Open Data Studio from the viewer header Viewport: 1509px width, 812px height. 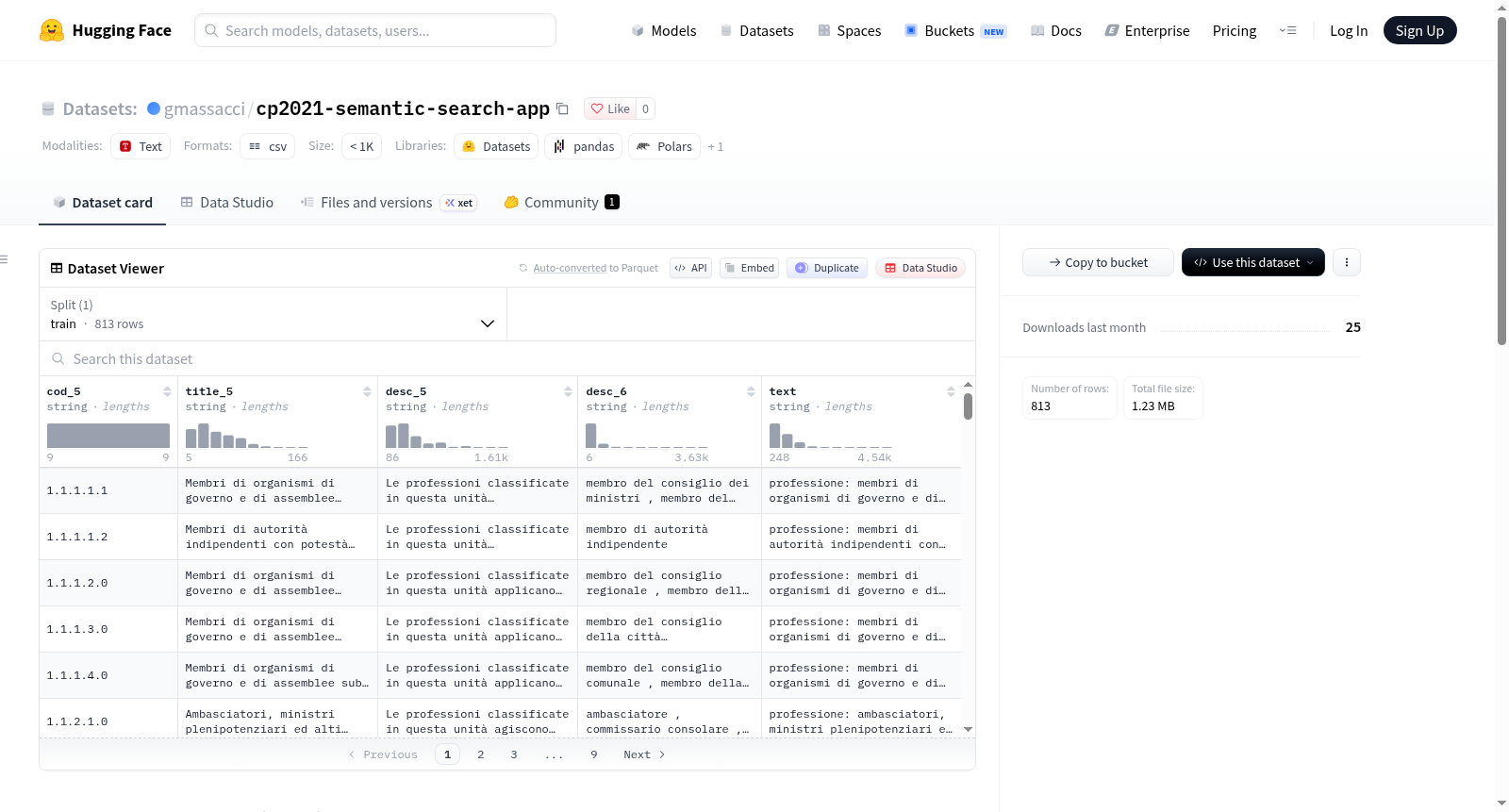tap(920, 268)
